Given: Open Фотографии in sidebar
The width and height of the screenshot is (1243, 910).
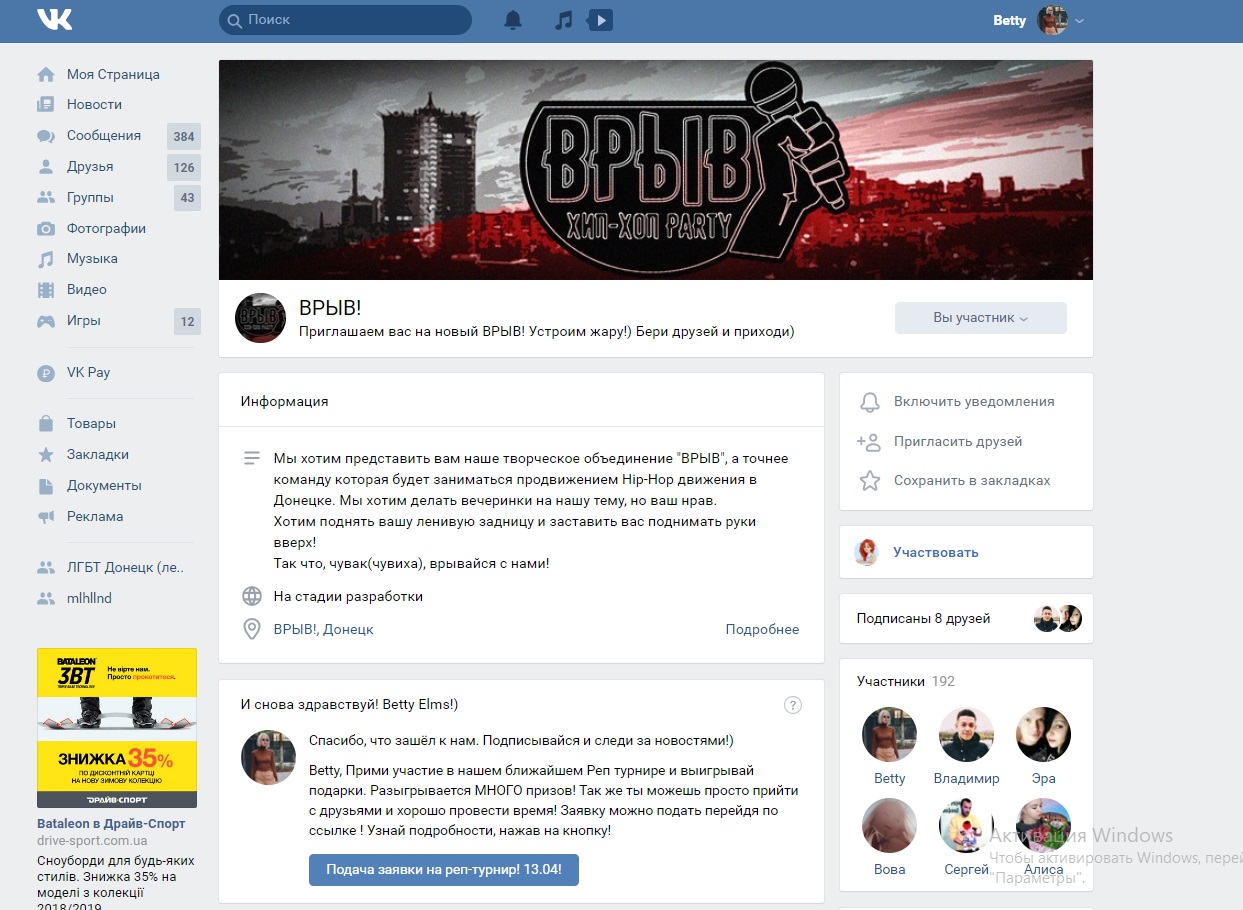Looking at the screenshot, I should pyautogui.click(x=106, y=228).
